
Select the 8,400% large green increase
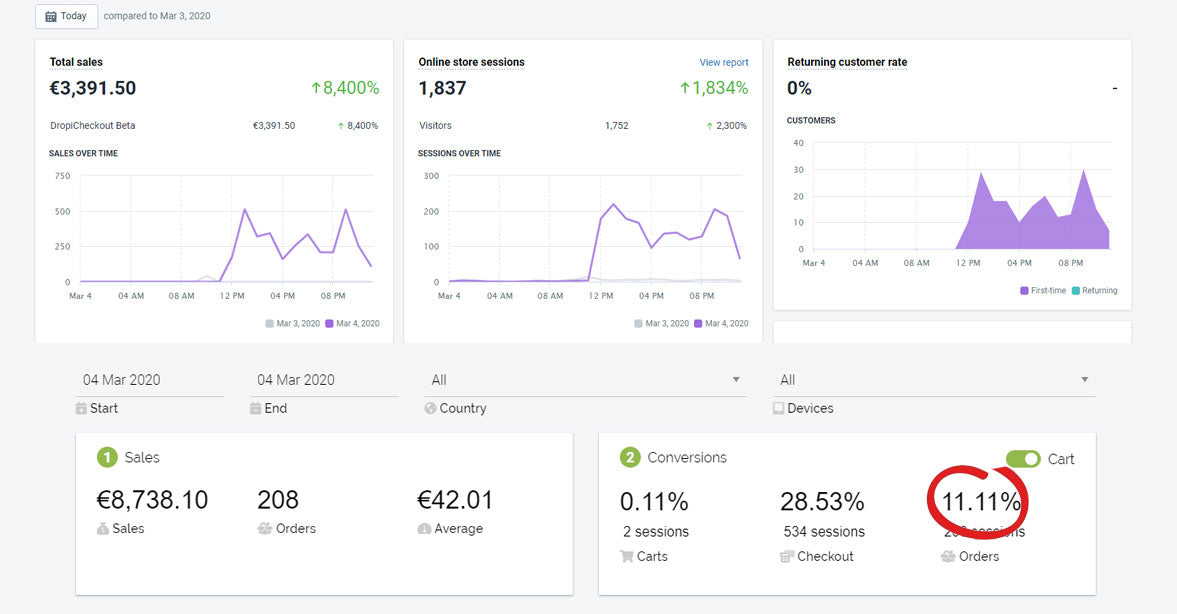pyautogui.click(x=345, y=88)
